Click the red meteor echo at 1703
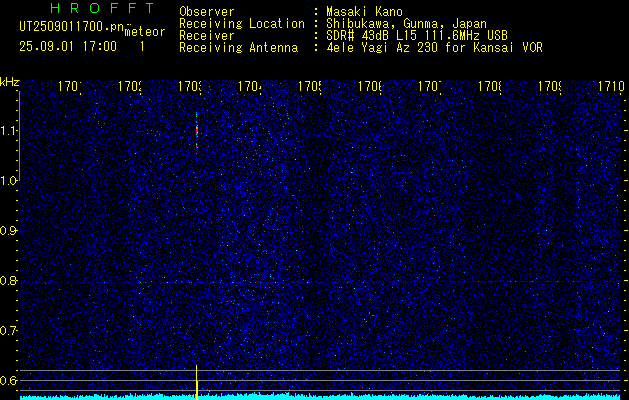The width and height of the screenshot is (629, 400). [x=197, y=131]
